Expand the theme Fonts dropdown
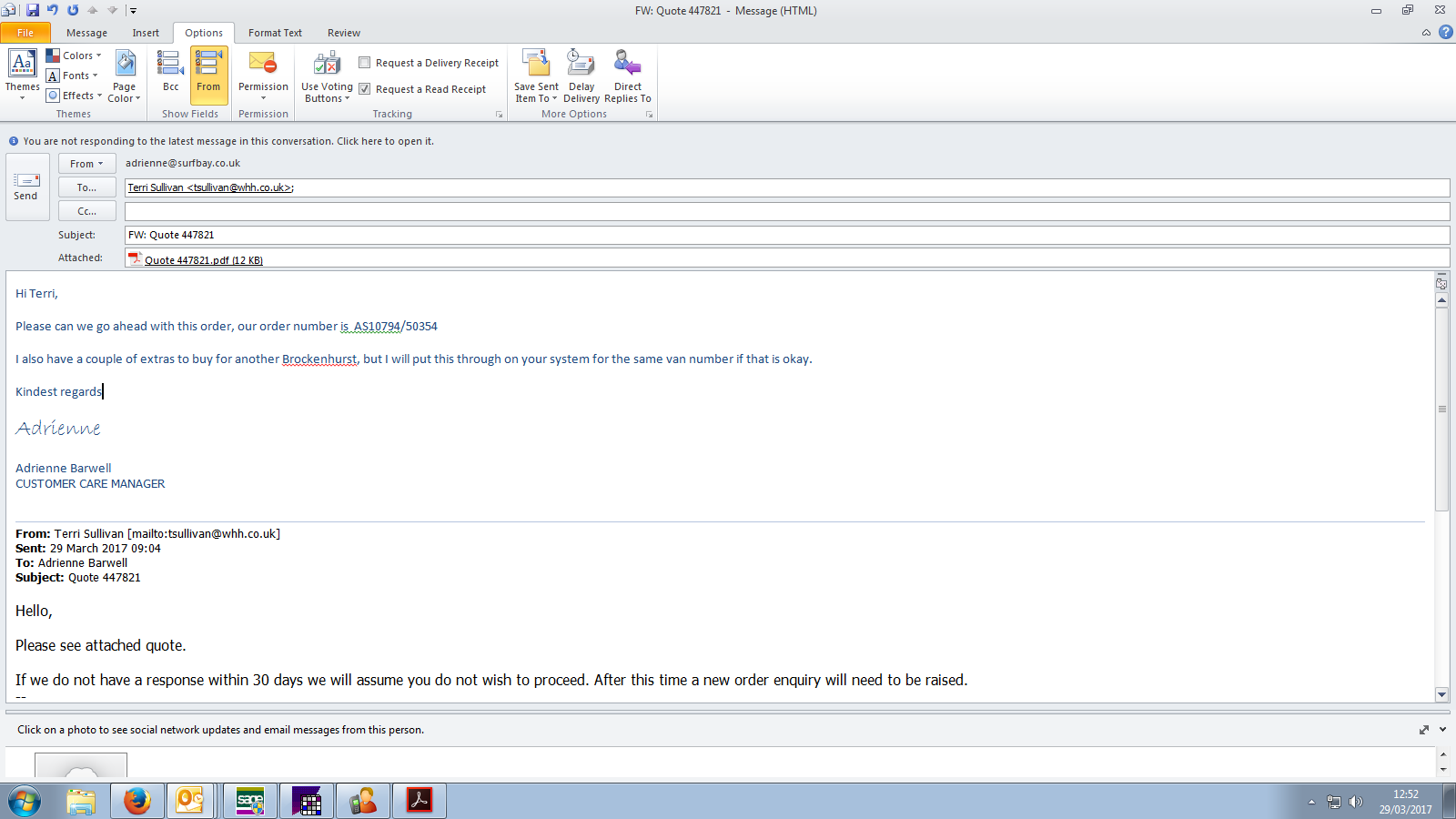 (x=73, y=76)
